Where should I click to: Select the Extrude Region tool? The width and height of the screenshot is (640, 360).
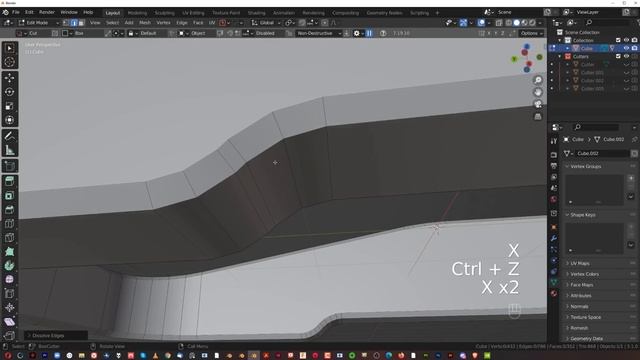pyautogui.click(x=9, y=181)
